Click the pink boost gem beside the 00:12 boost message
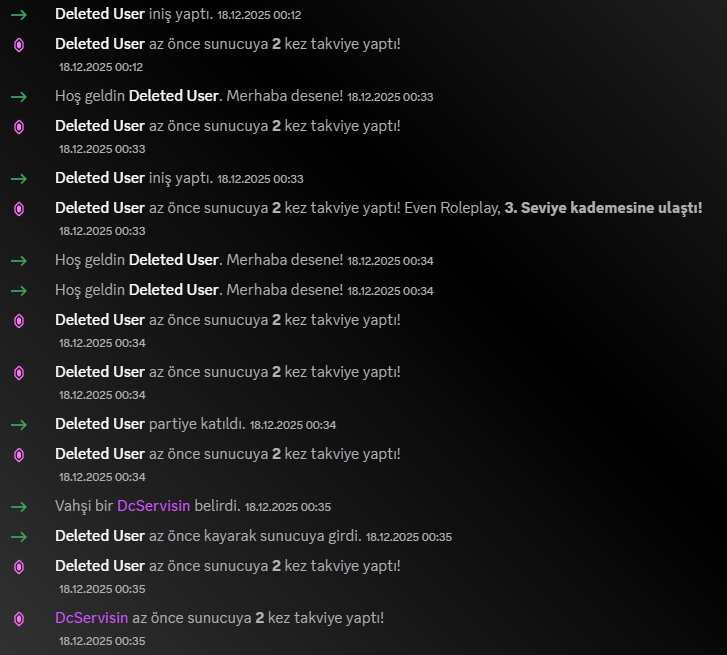Screen dimensions: 727x655 (19, 45)
